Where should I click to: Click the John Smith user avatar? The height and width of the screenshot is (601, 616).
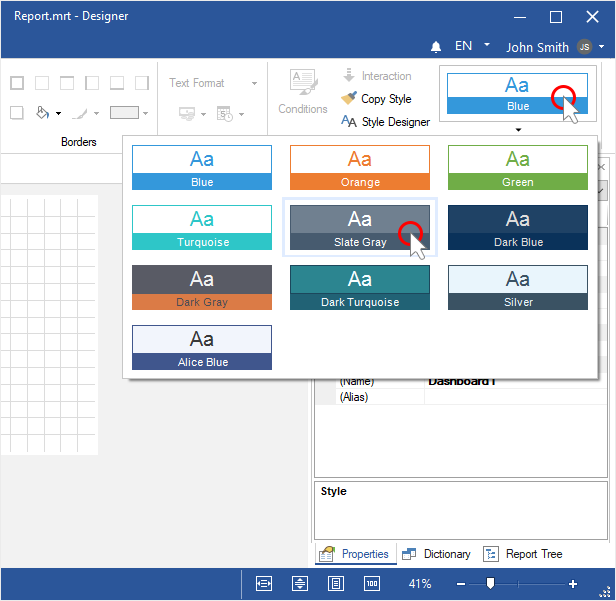point(584,47)
